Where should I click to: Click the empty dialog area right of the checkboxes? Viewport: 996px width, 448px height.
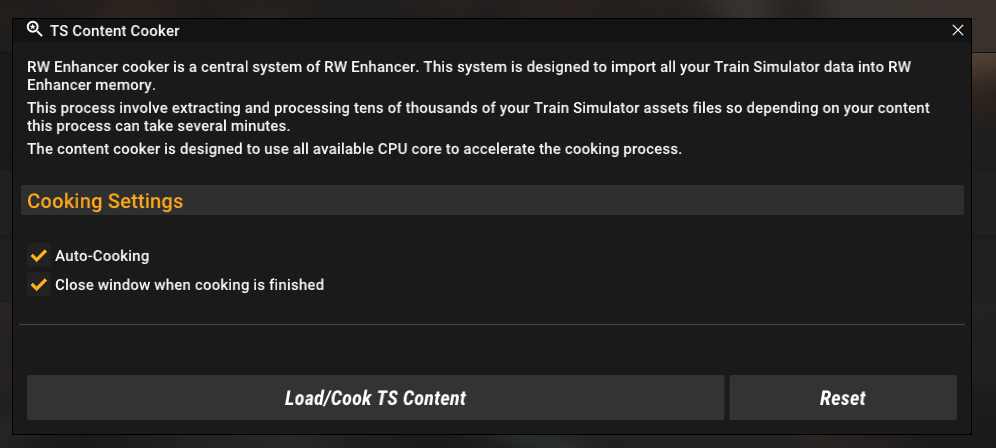coord(635,270)
